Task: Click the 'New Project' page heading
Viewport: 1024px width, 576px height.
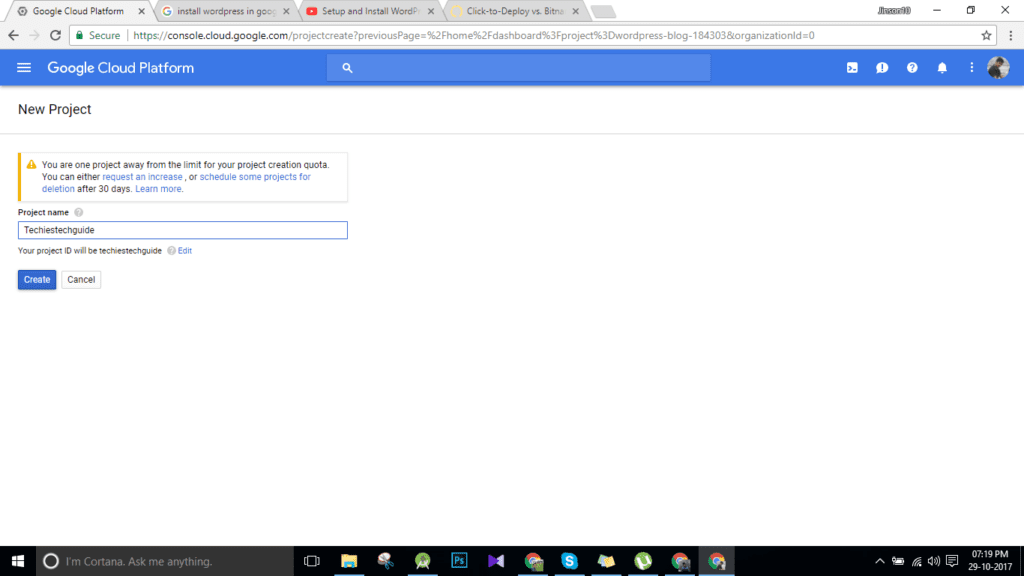Action: (x=54, y=110)
